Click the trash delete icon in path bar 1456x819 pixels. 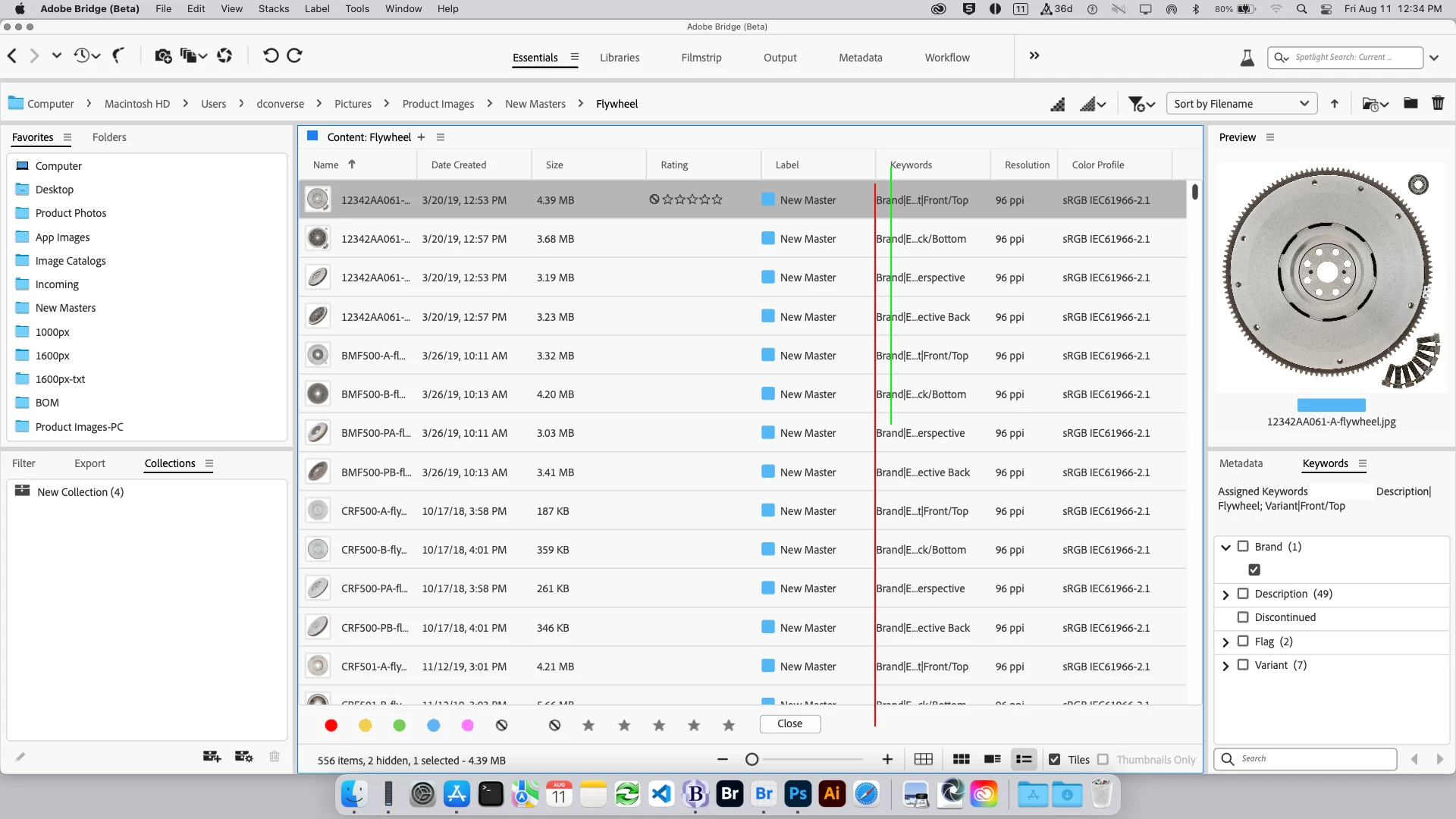(1438, 103)
